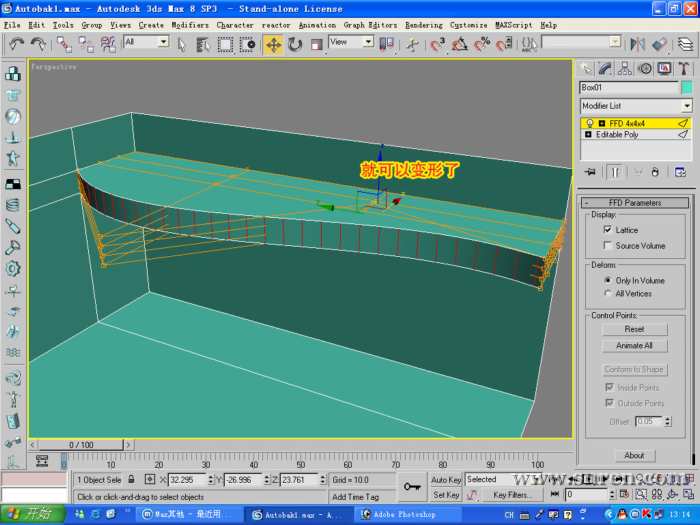Screen dimensions: 700x525
Task: Click Bind to Space Warp icon
Action: point(108,44)
